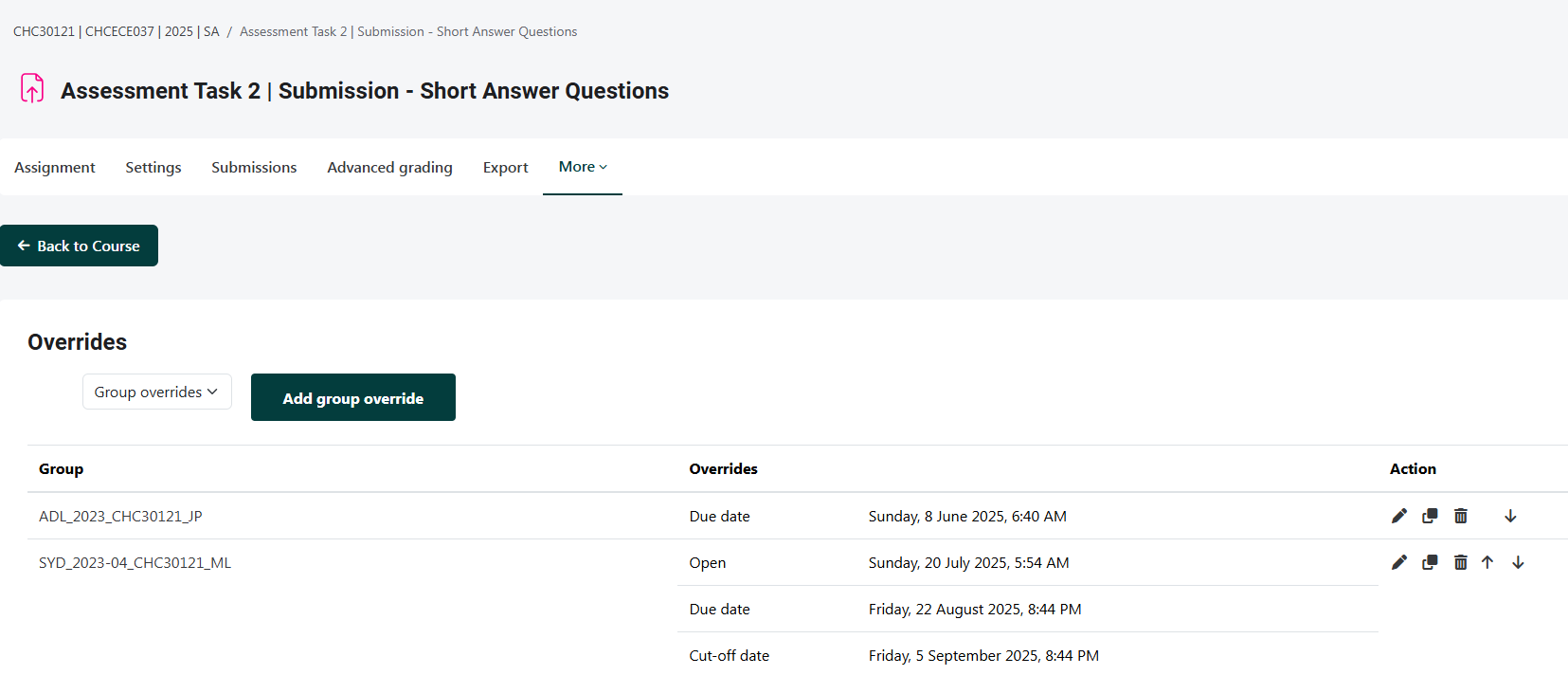Click Add group override button
1568x675 pixels.
pos(352,398)
